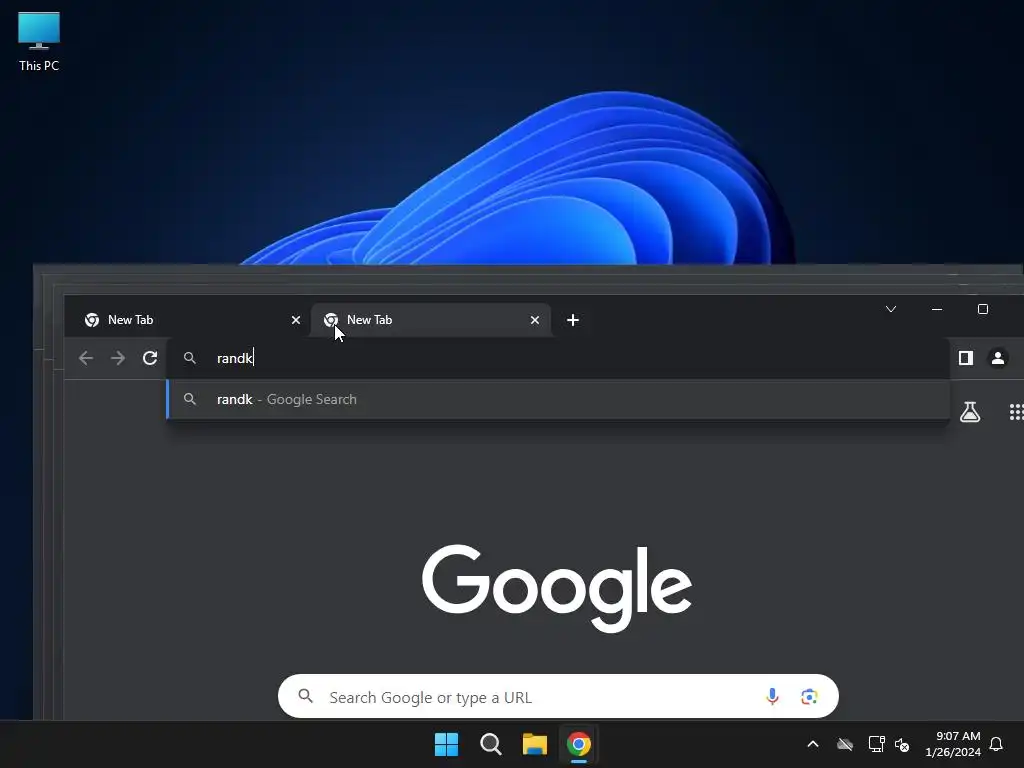The width and height of the screenshot is (1024, 768).
Task: Open the OneDrive cloud tray icon
Action: [845, 744]
